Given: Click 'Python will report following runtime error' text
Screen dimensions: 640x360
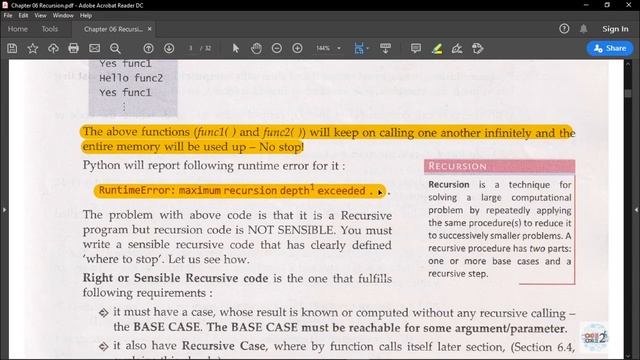Looking at the screenshot, I should pos(214,166).
